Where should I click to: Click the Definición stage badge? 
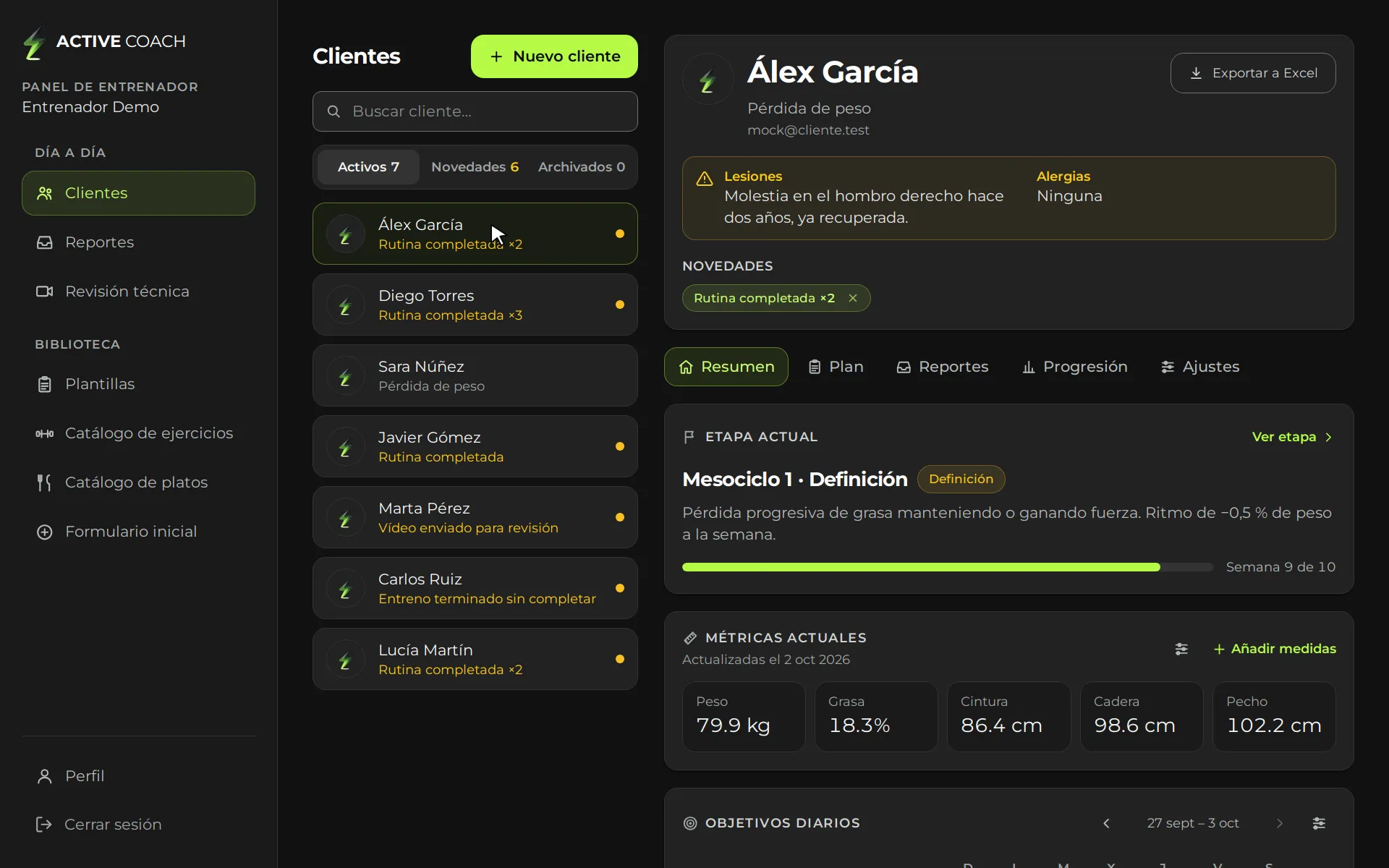pyautogui.click(x=961, y=479)
